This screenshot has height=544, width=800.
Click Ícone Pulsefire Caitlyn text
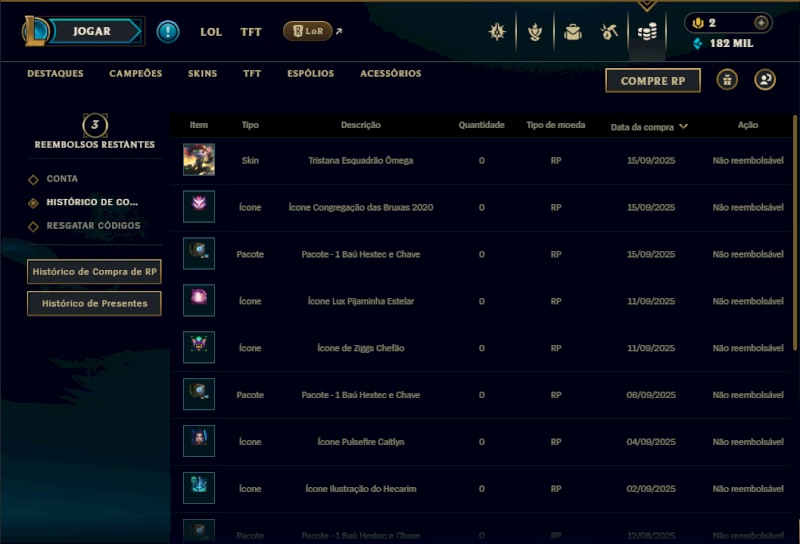(361, 442)
